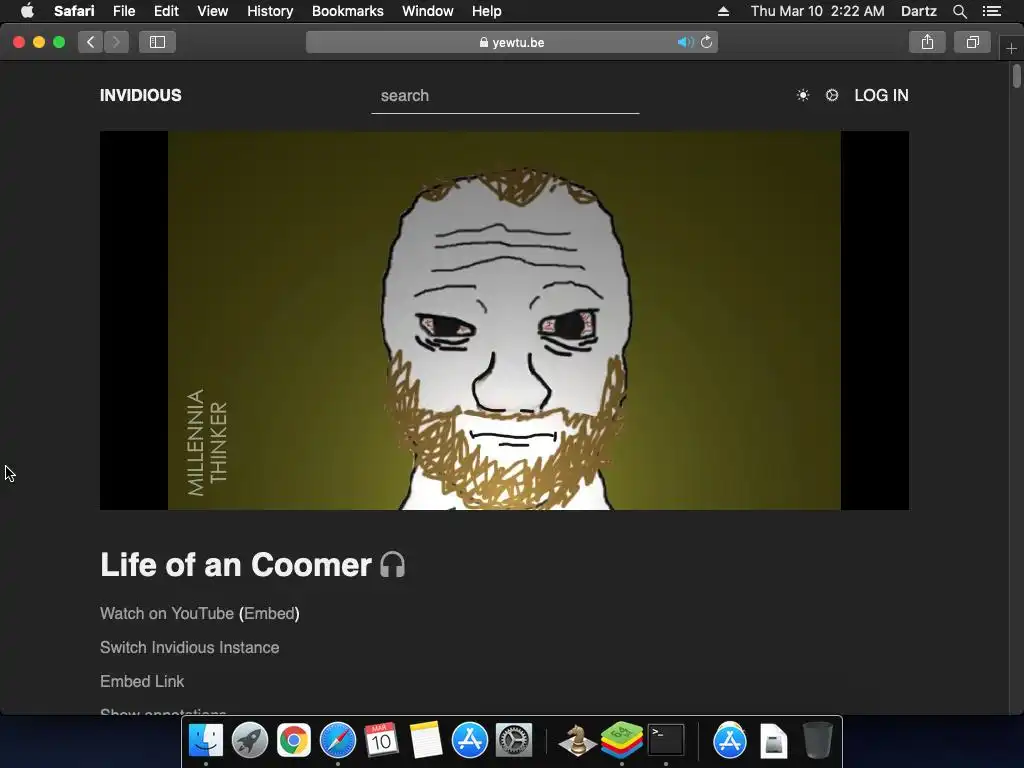Image resolution: width=1024 pixels, height=768 pixels.
Task: Open Terminal from the Dock
Action: pyautogui.click(x=666, y=741)
